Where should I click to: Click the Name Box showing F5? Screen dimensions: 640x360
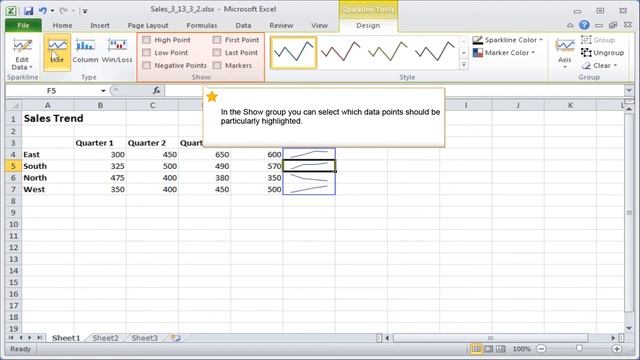(x=52, y=91)
